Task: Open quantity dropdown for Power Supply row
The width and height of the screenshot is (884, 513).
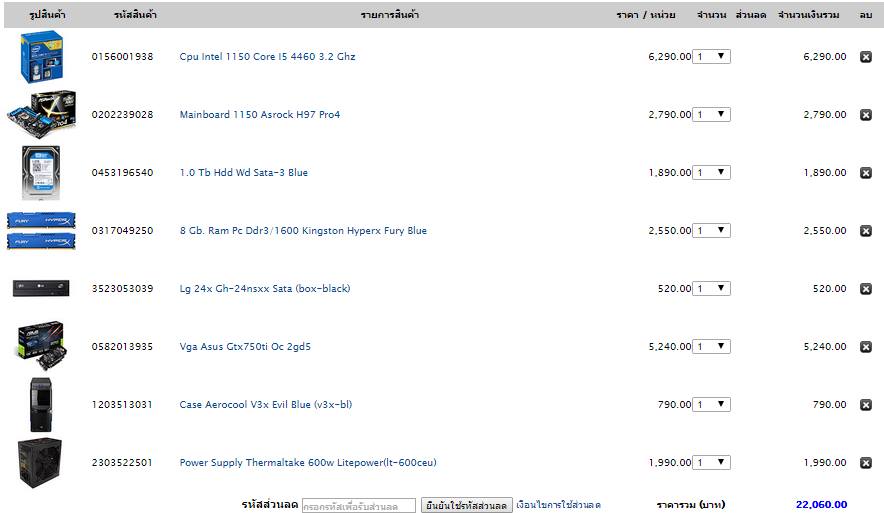Action: pyautogui.click(x=711, y=462)
